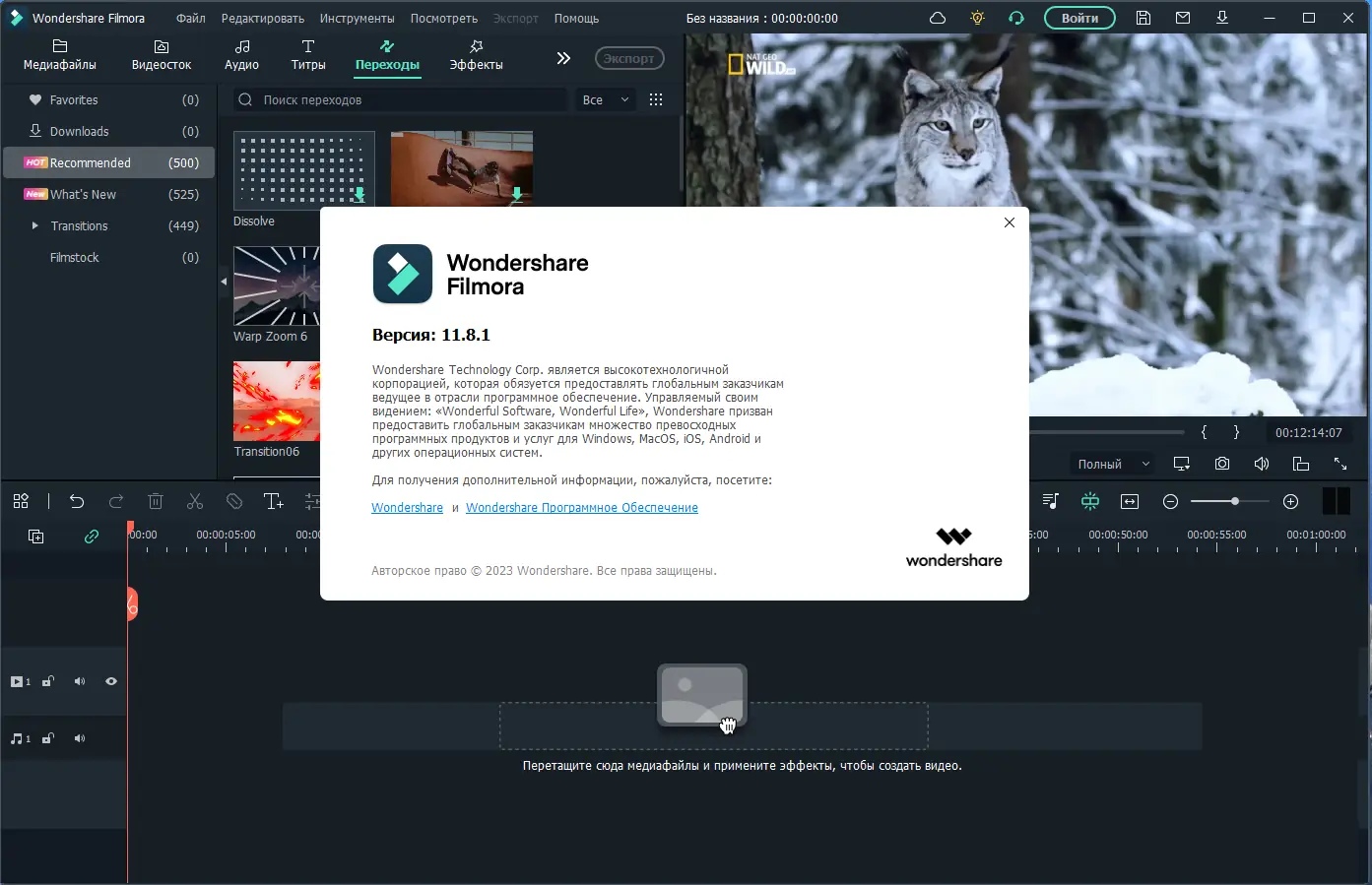
Task: Open the Favorites category
Action: pyautogui.click(x=108, y=99)
